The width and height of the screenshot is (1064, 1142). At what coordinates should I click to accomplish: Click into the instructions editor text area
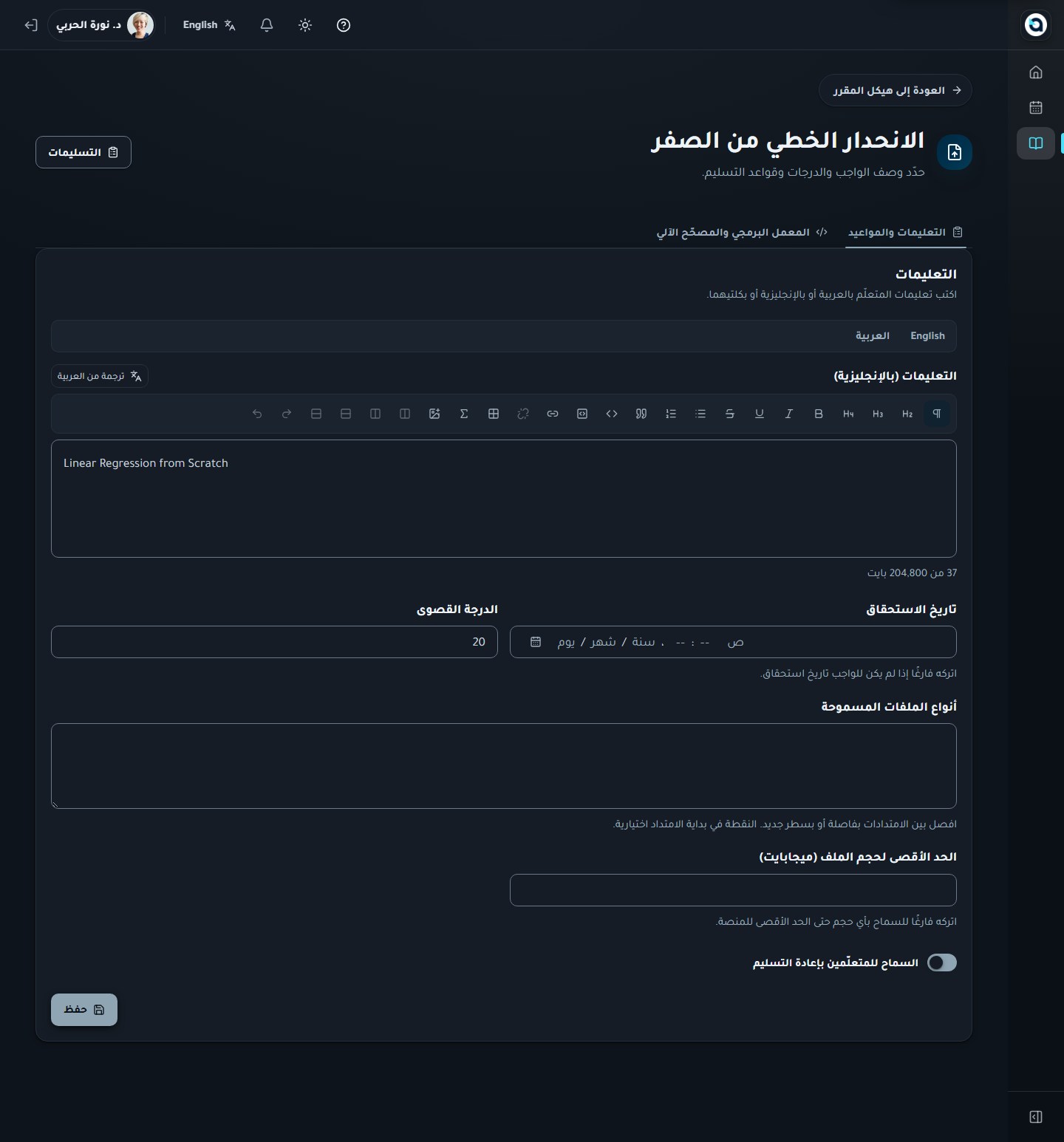click(504, 499)
